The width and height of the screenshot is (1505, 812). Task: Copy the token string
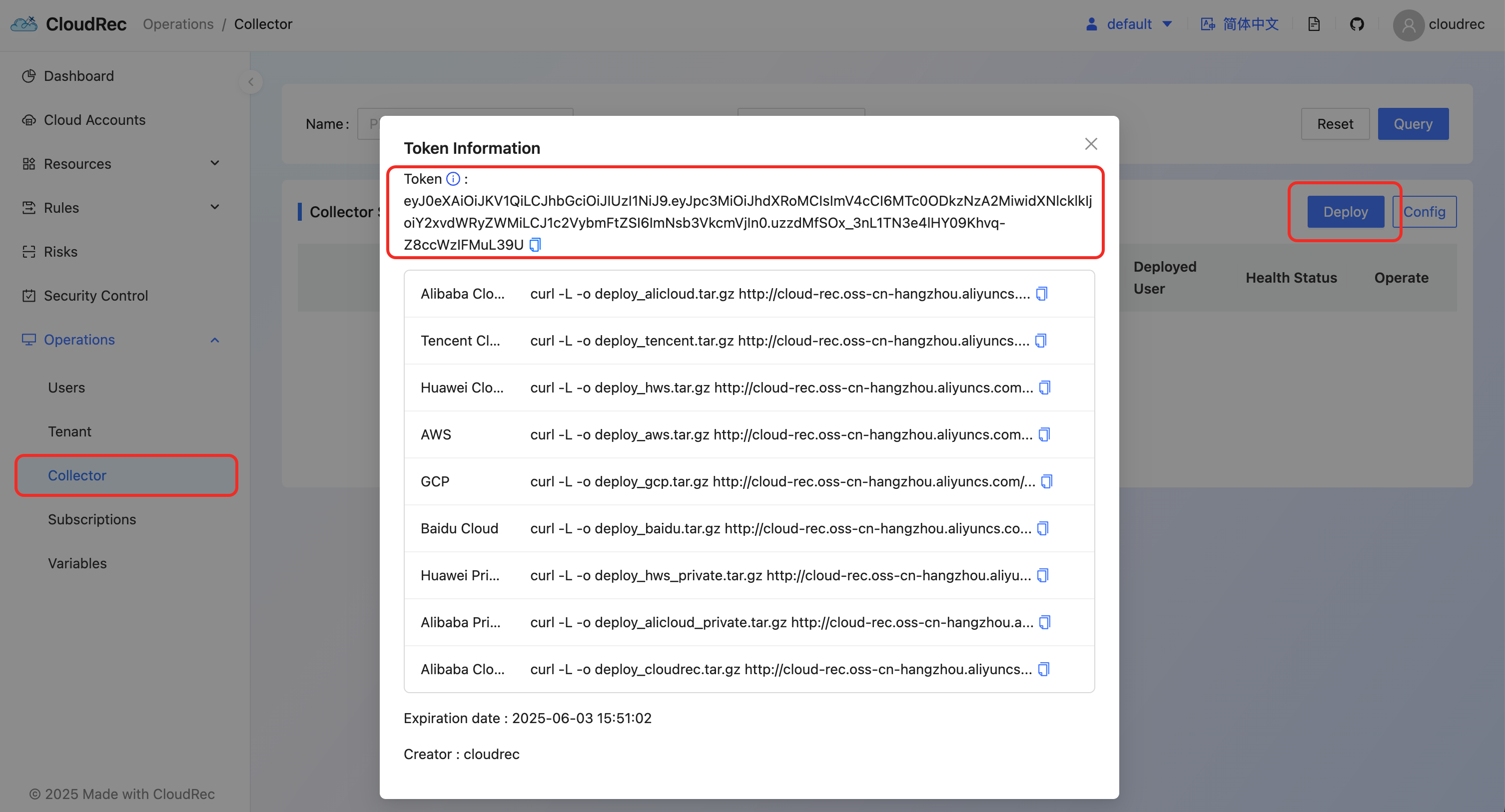tap(535, 245)
